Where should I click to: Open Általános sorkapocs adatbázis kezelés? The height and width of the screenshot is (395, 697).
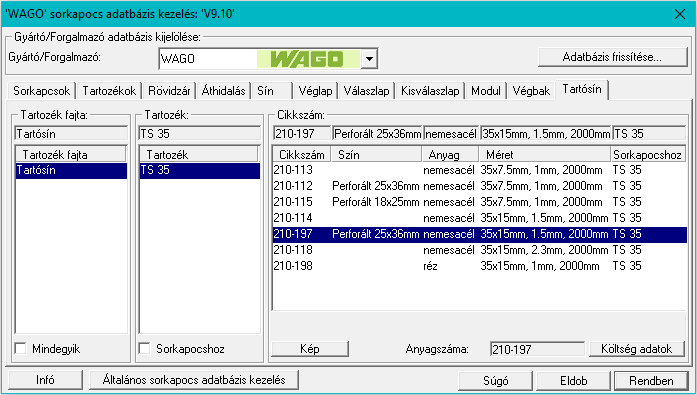coord(194,380)
